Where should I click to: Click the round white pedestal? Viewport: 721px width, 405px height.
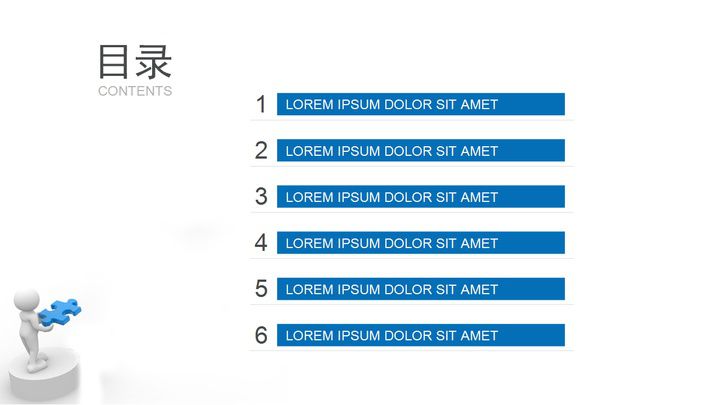pyautogui.click(x=46, y=379)
